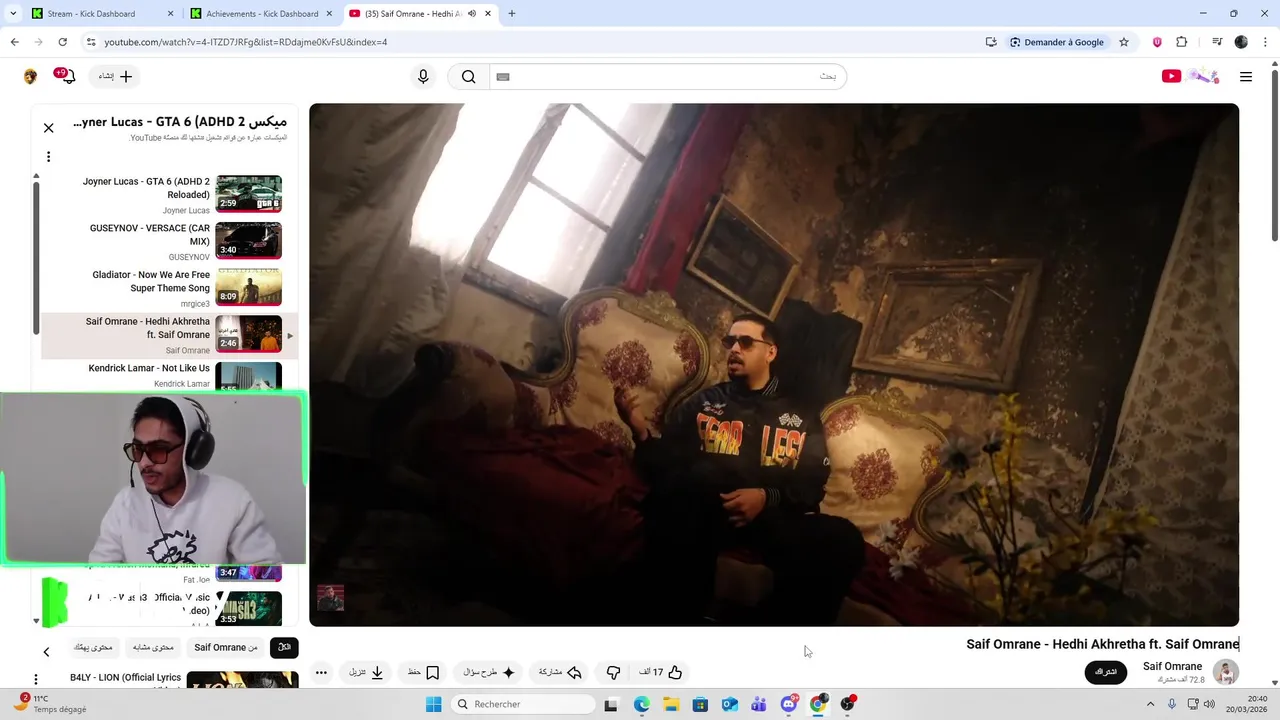
Task: Click the taskbar Rechercher search box
Action: pyautogui.click(x=523, y=704)
